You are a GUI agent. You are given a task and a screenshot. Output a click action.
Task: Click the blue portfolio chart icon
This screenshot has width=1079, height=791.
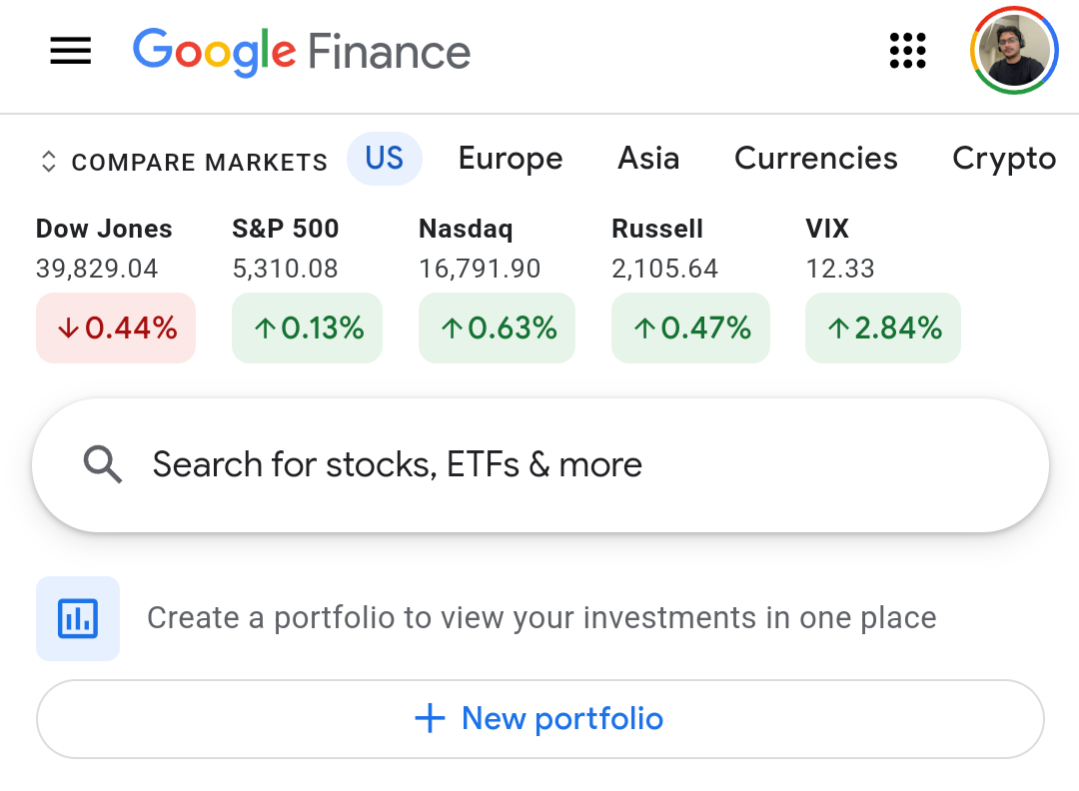click(77, 618)
